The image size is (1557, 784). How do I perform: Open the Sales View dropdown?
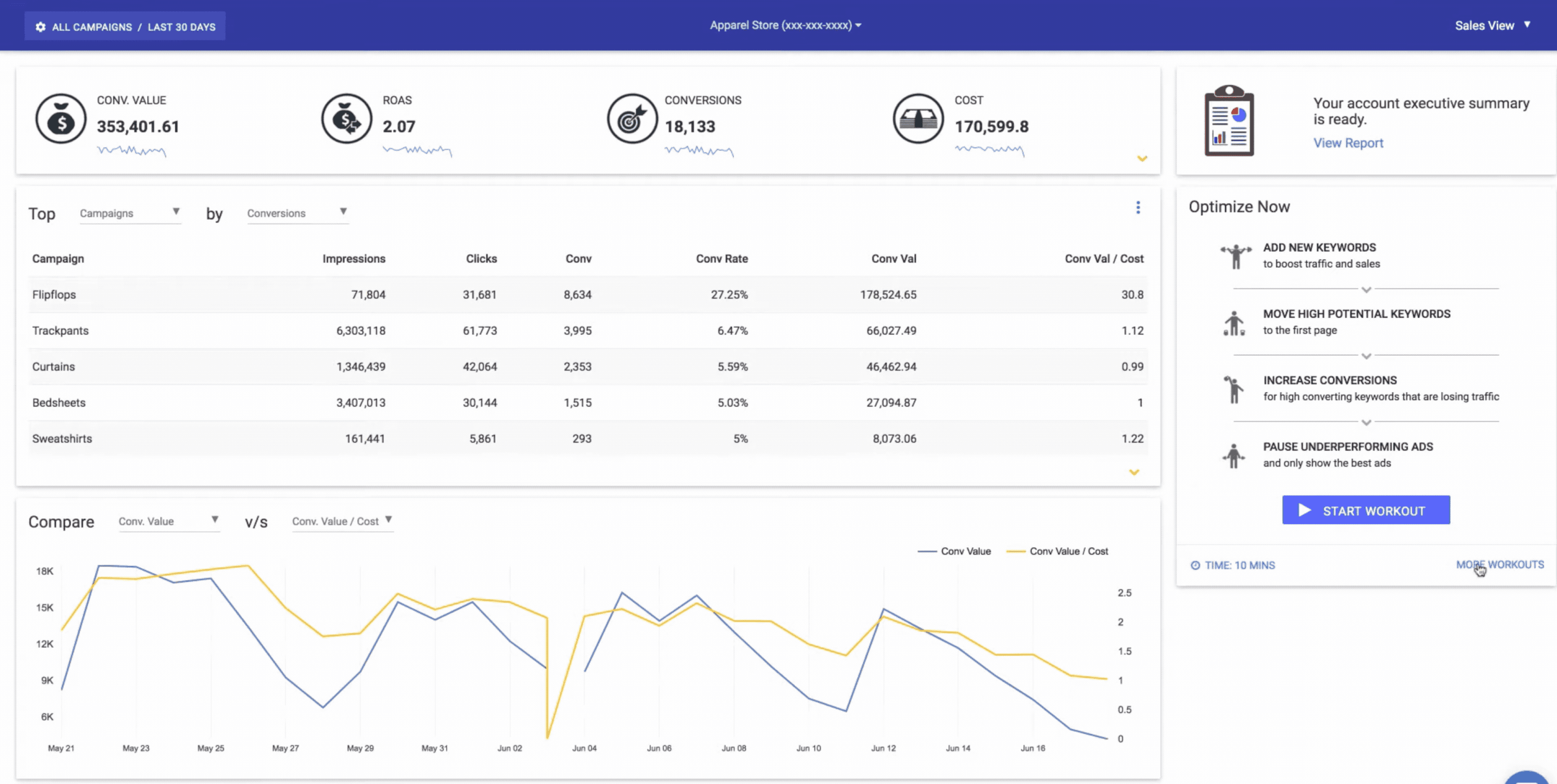pos(1491,25)
